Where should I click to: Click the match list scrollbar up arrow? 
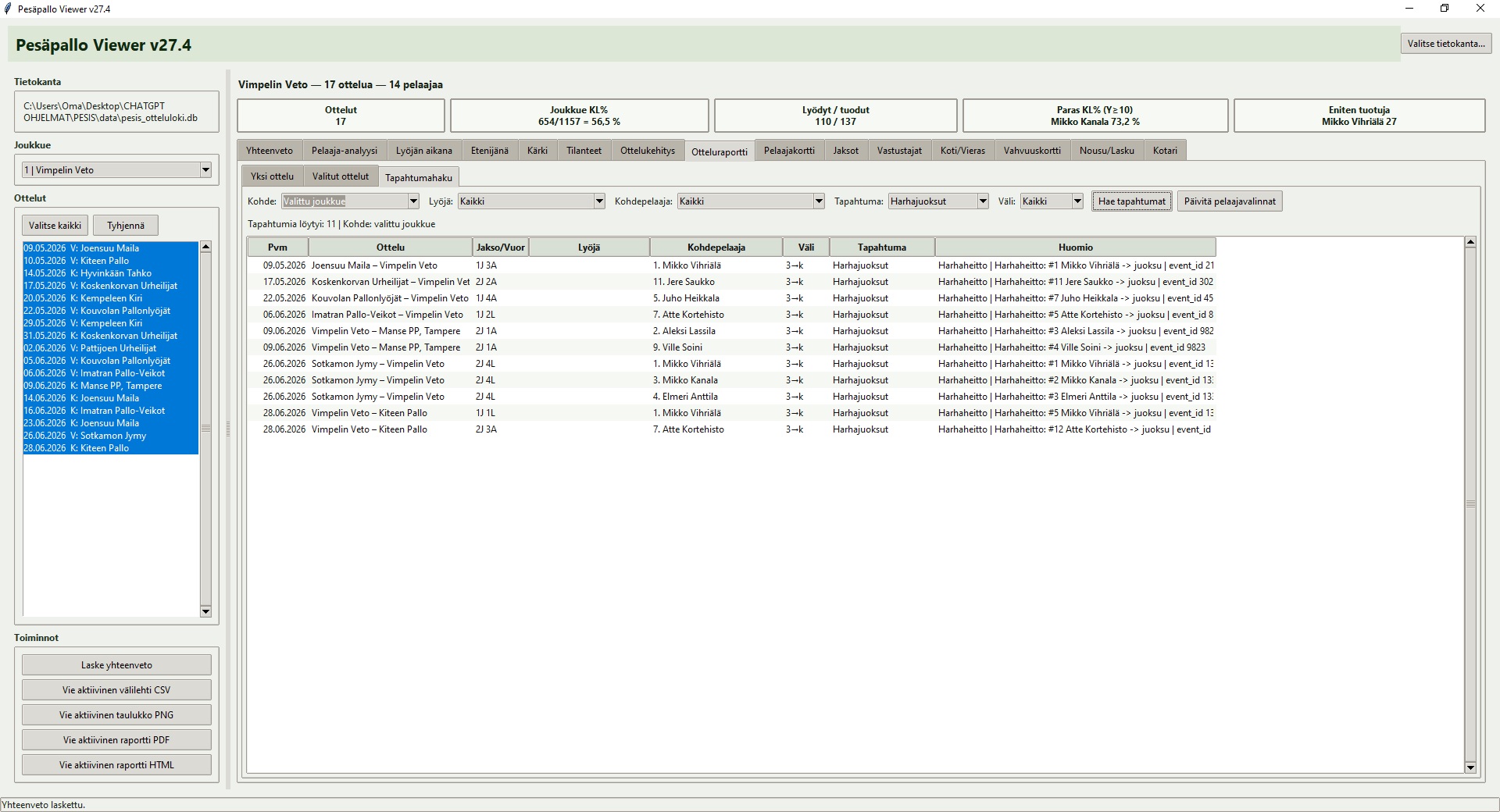206,247
